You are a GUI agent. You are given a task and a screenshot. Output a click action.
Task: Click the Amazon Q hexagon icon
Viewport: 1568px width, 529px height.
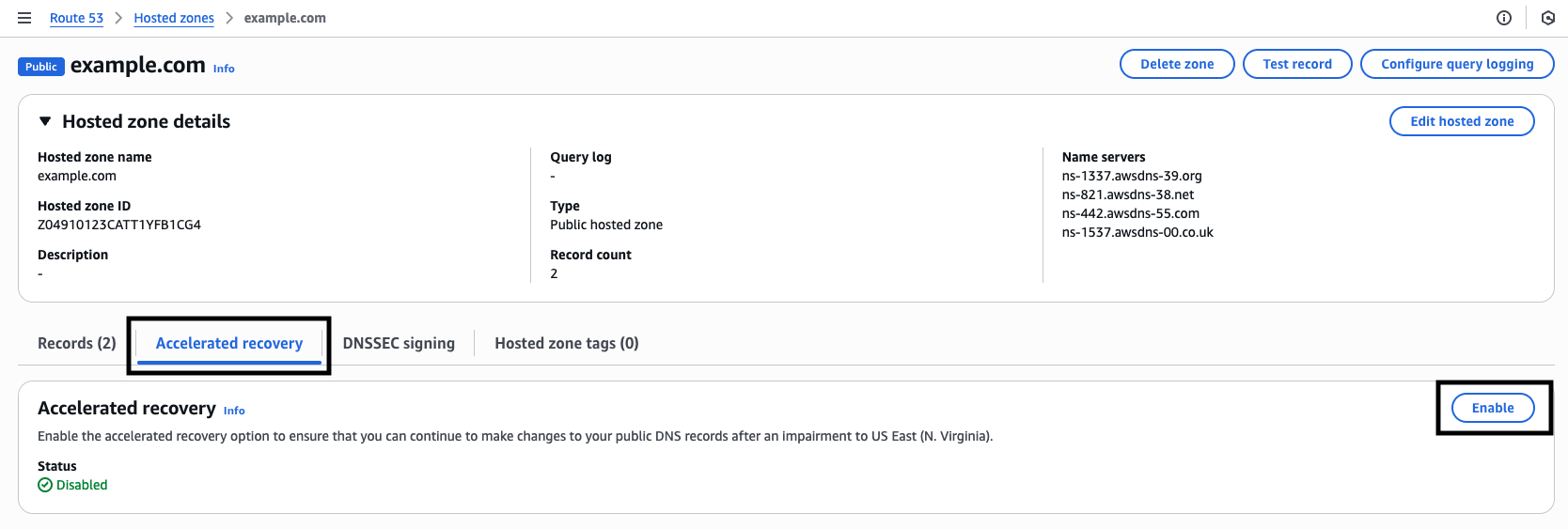tap(1548, 18)
